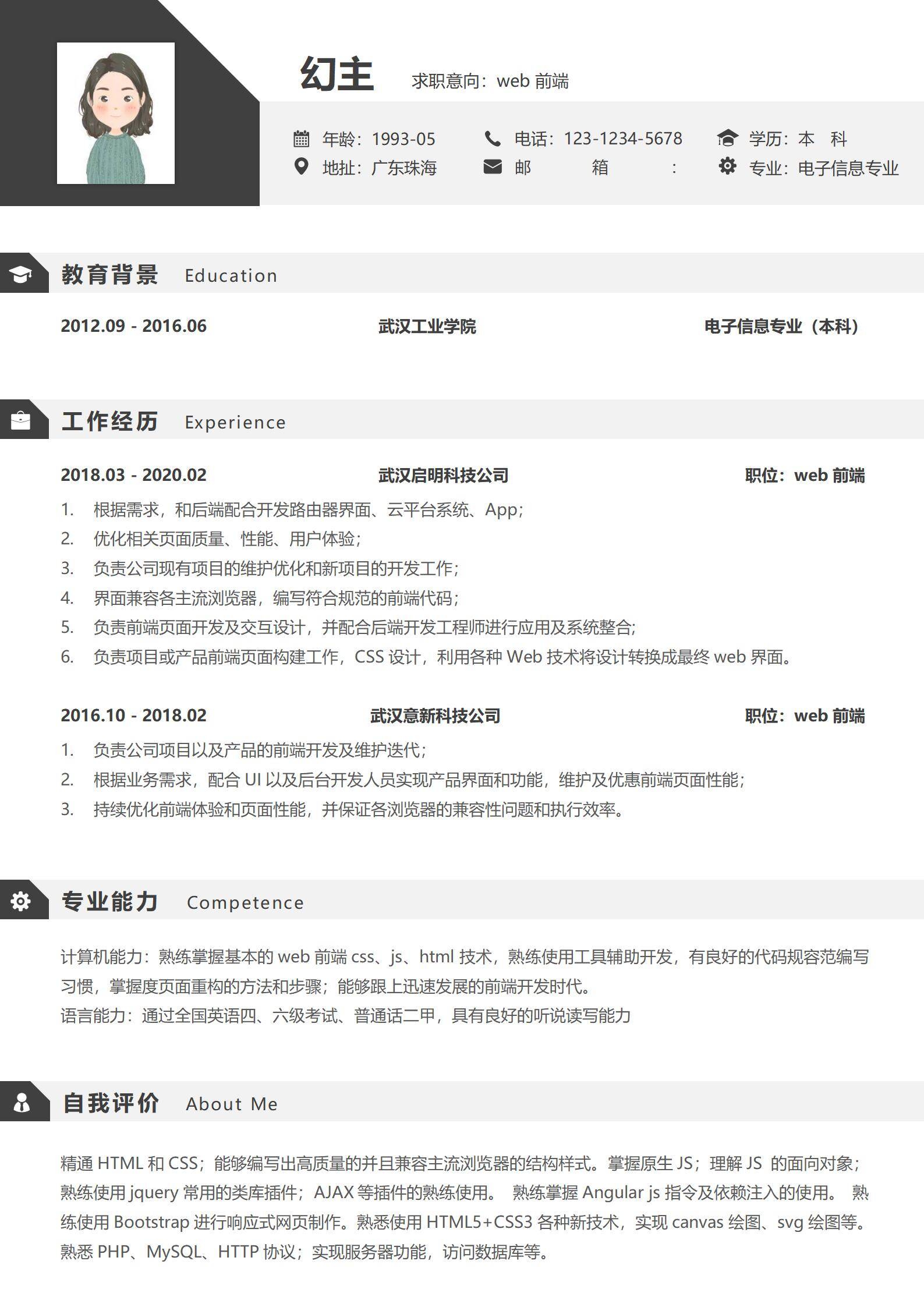Click the 2018.03 - 2020.02 date range
Viewport: 924px width, 1307px height.
point(133,475)
